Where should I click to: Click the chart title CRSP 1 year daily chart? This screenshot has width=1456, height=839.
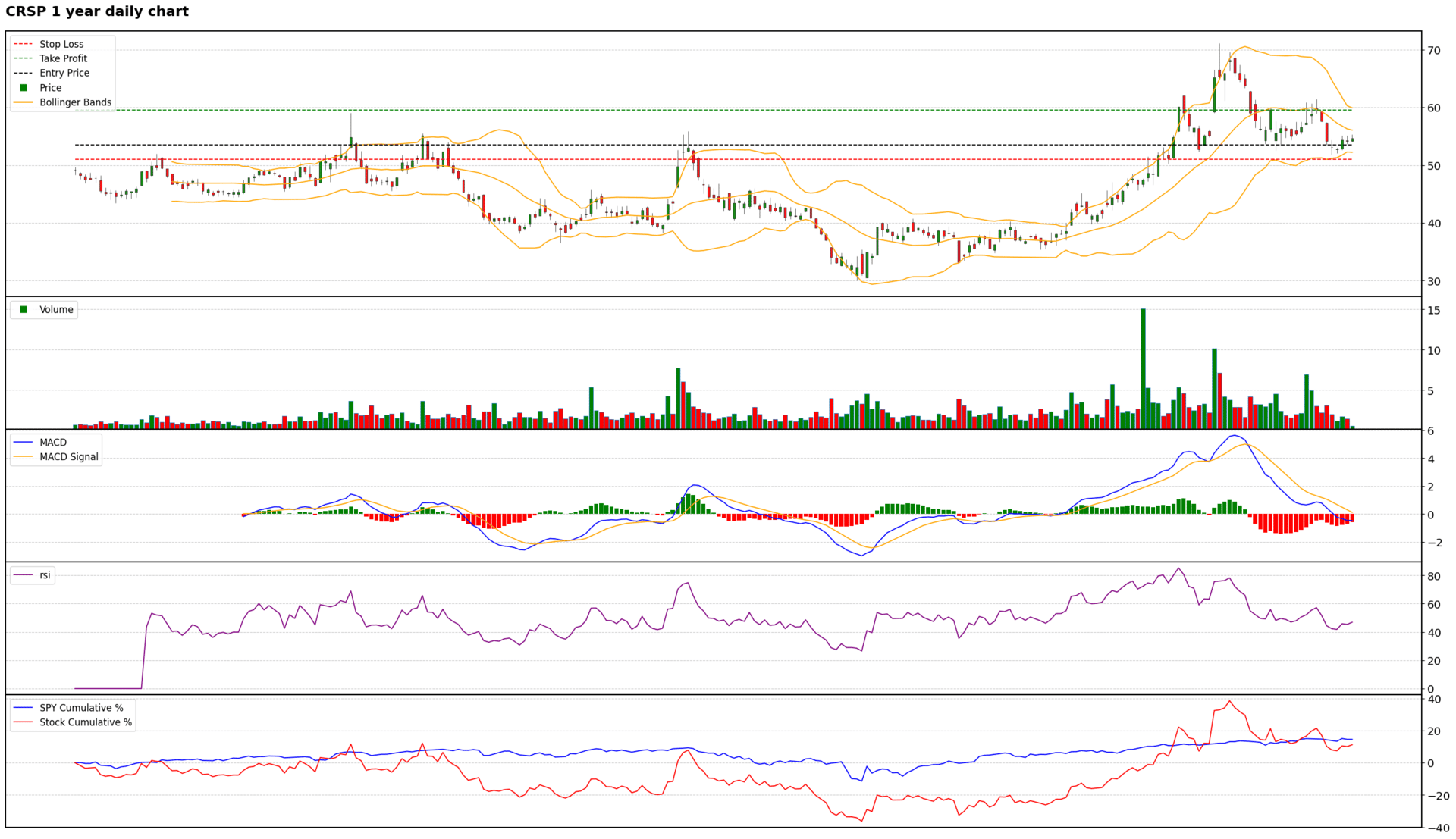[97, 11]
